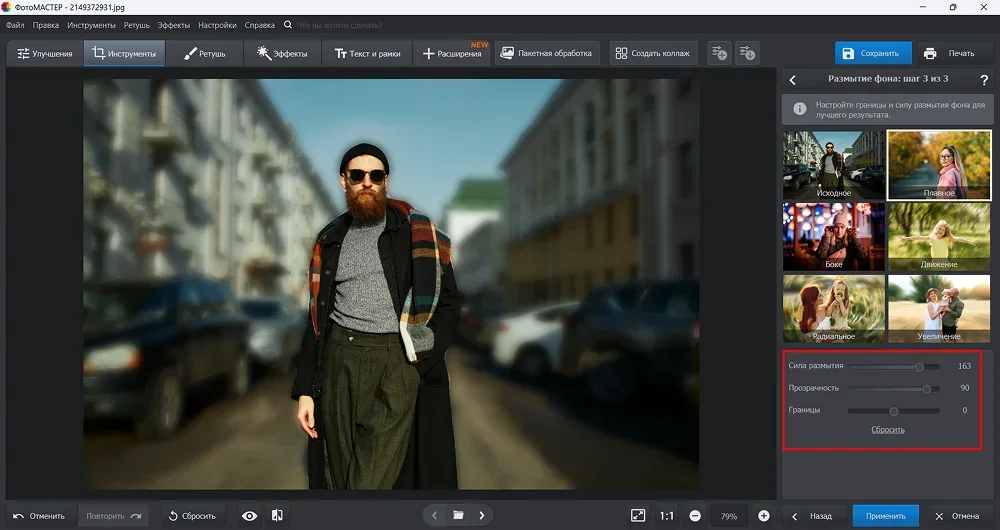Open the folder browse icon
1000x530 pixels.
tap(458, 515)
